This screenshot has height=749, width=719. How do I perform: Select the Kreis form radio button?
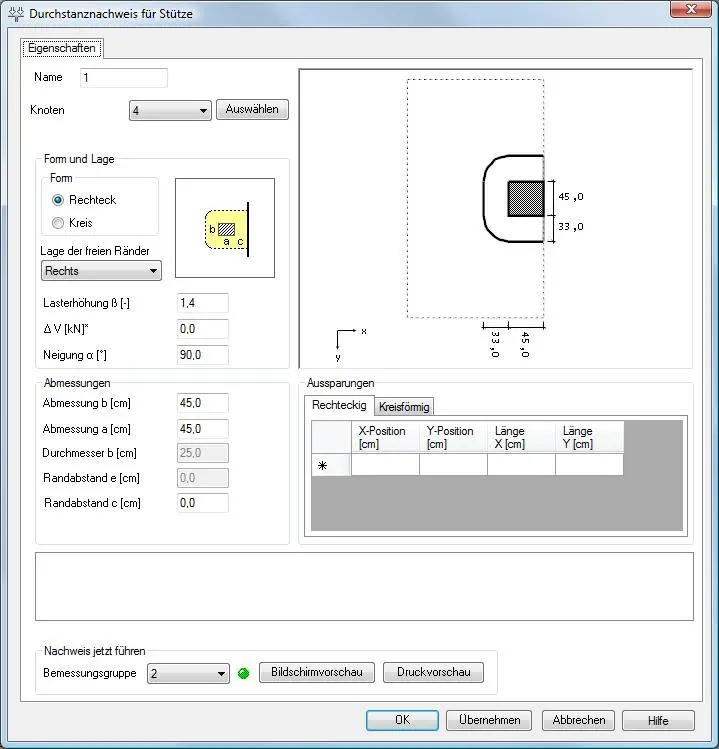[58, 223]
